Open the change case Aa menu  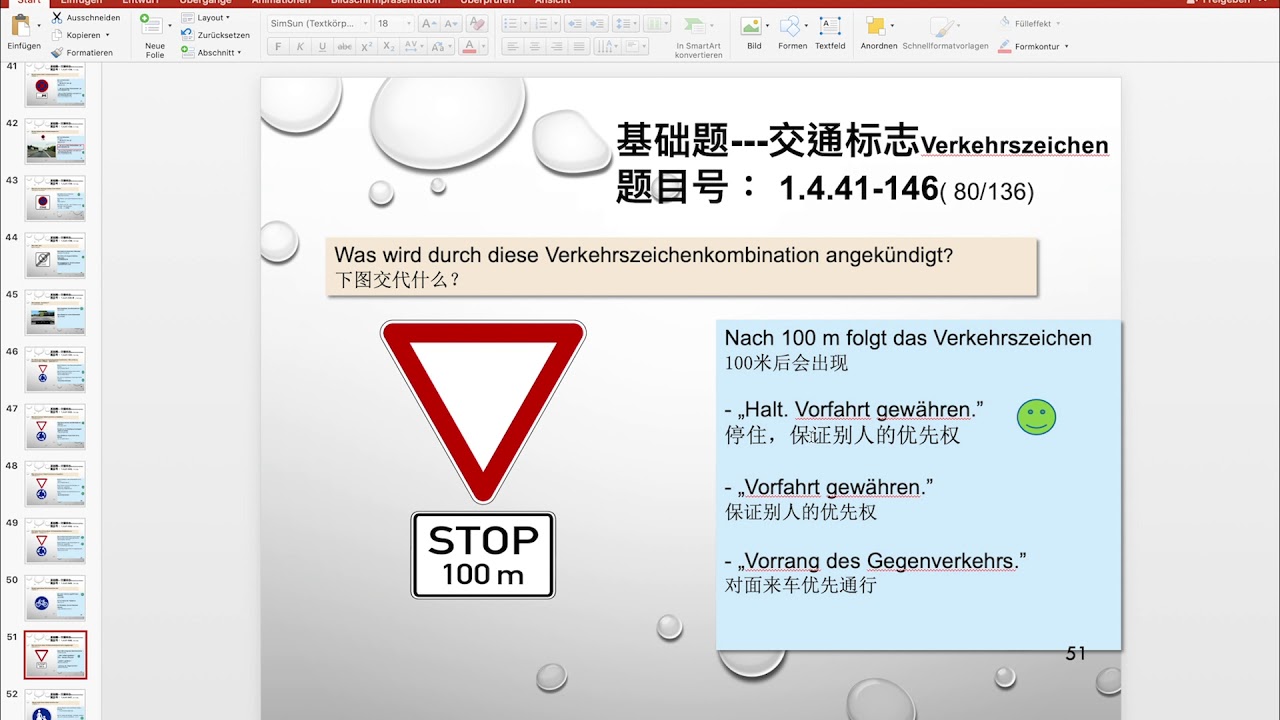coord(440,47)
